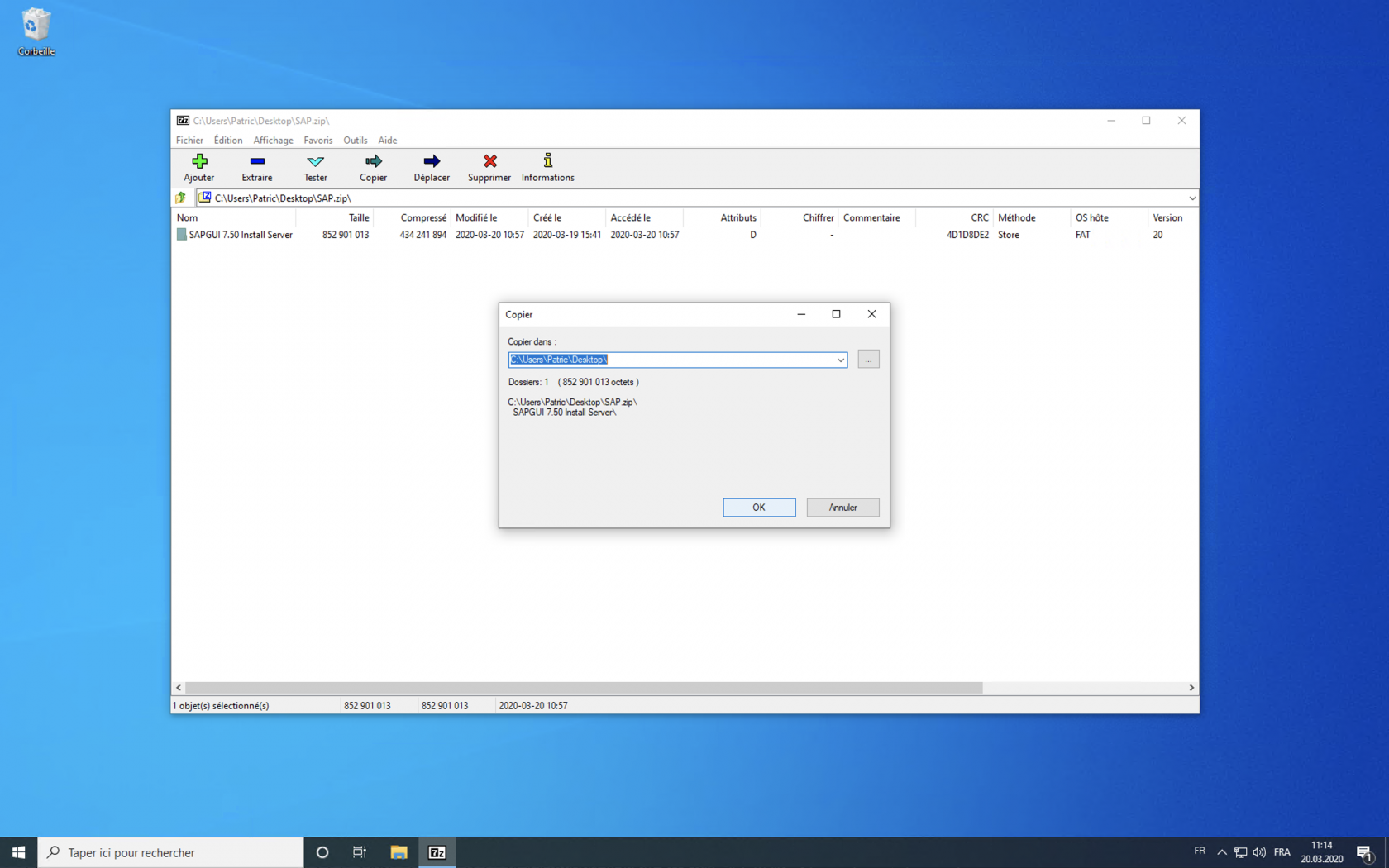Open the Fichier menu
The image size is (1389, 868).
189,140
